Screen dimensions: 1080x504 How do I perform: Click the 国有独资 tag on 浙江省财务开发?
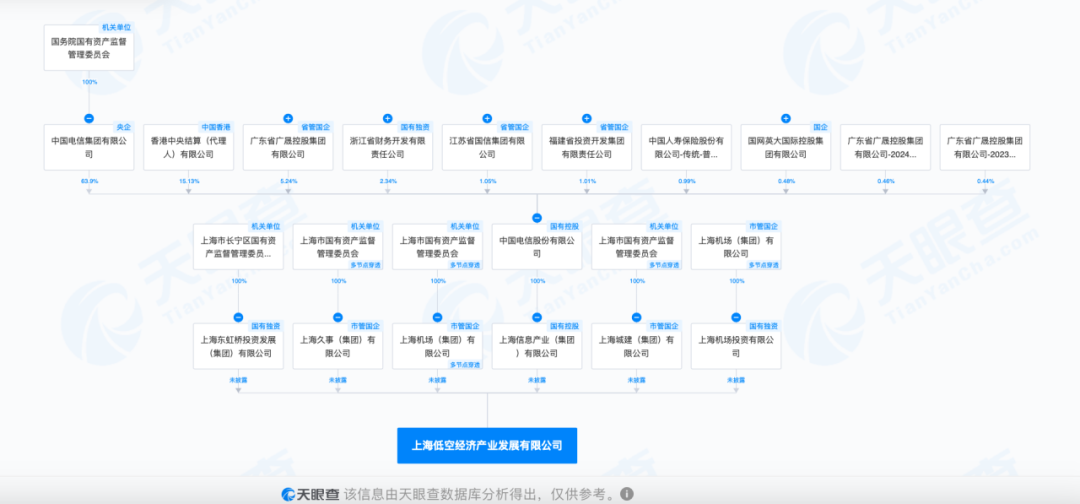point(416,127)
